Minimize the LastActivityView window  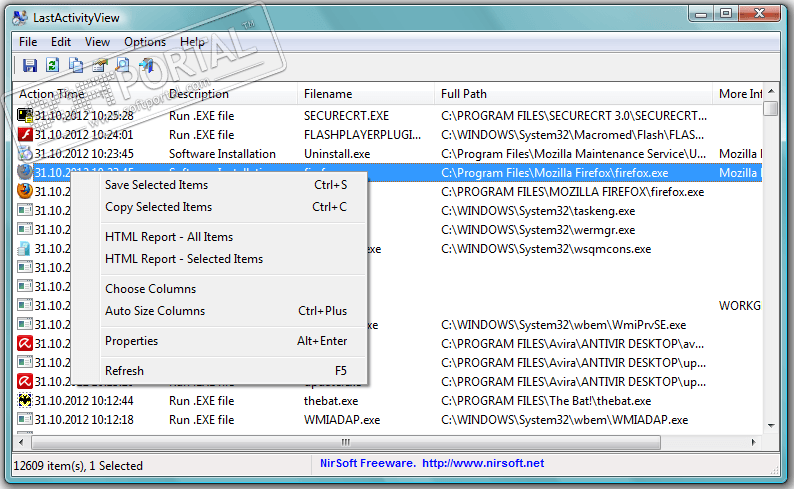(x=701, y=14)
